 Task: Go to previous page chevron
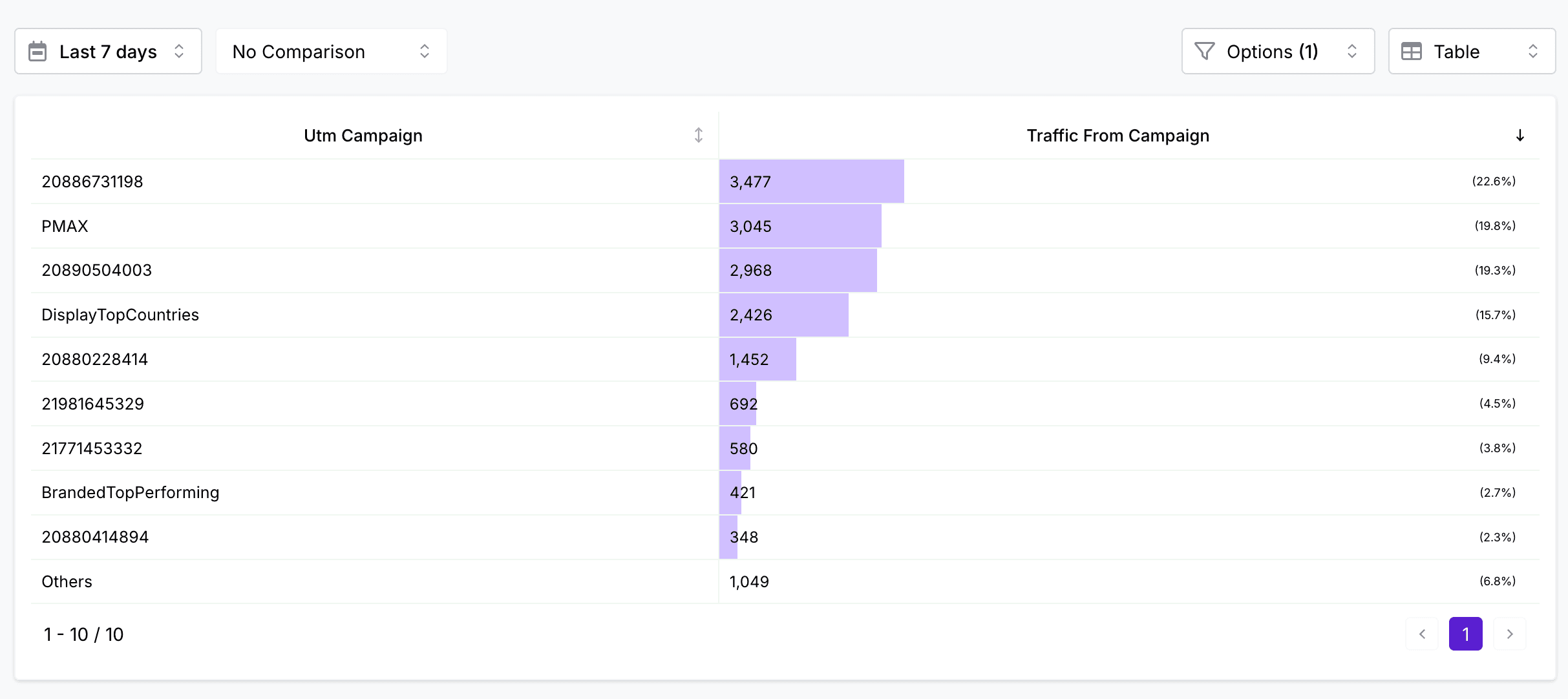[x=1422, y=634]
